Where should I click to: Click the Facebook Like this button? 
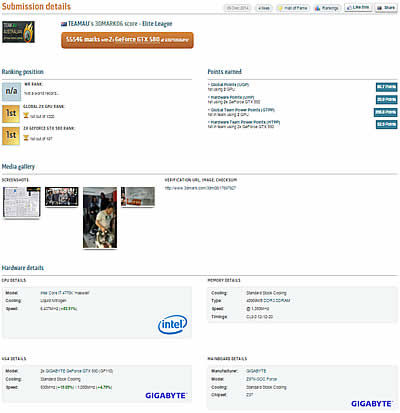point(358,7)
